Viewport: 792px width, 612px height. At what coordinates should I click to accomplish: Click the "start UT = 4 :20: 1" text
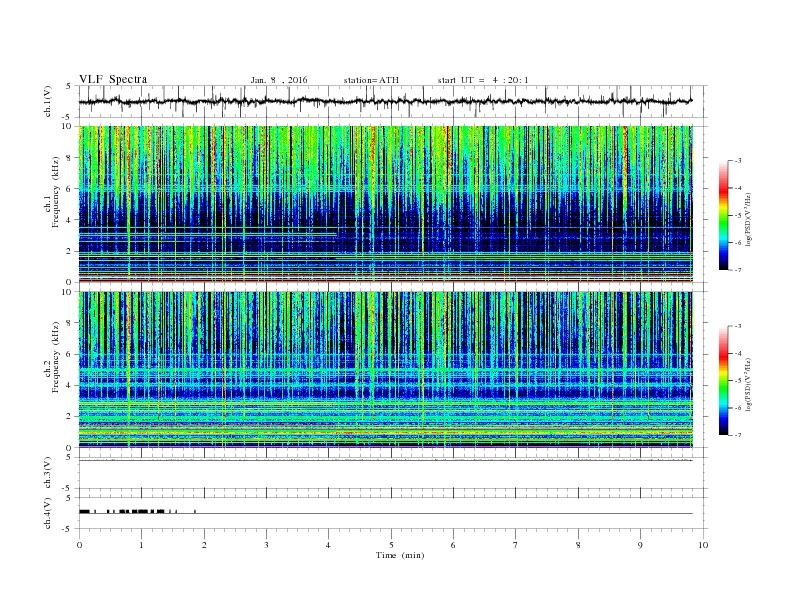(x=483, y=80)
